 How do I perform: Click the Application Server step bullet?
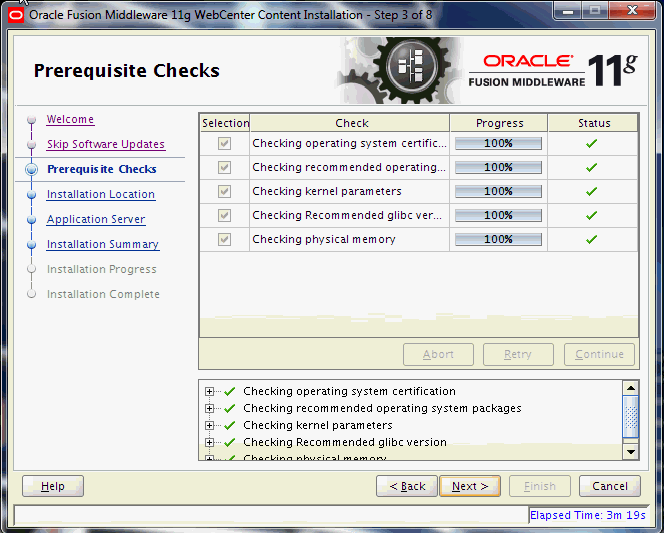click(x=31, y=220)
